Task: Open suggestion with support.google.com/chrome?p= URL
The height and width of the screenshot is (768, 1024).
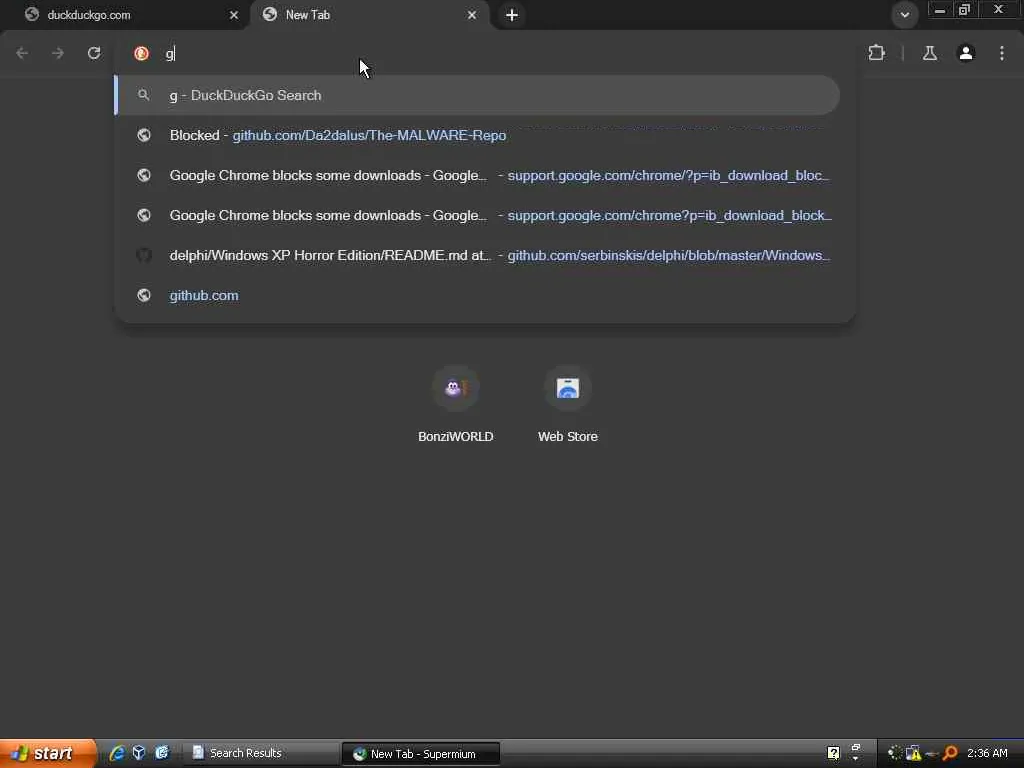Action: pos(477,215)
